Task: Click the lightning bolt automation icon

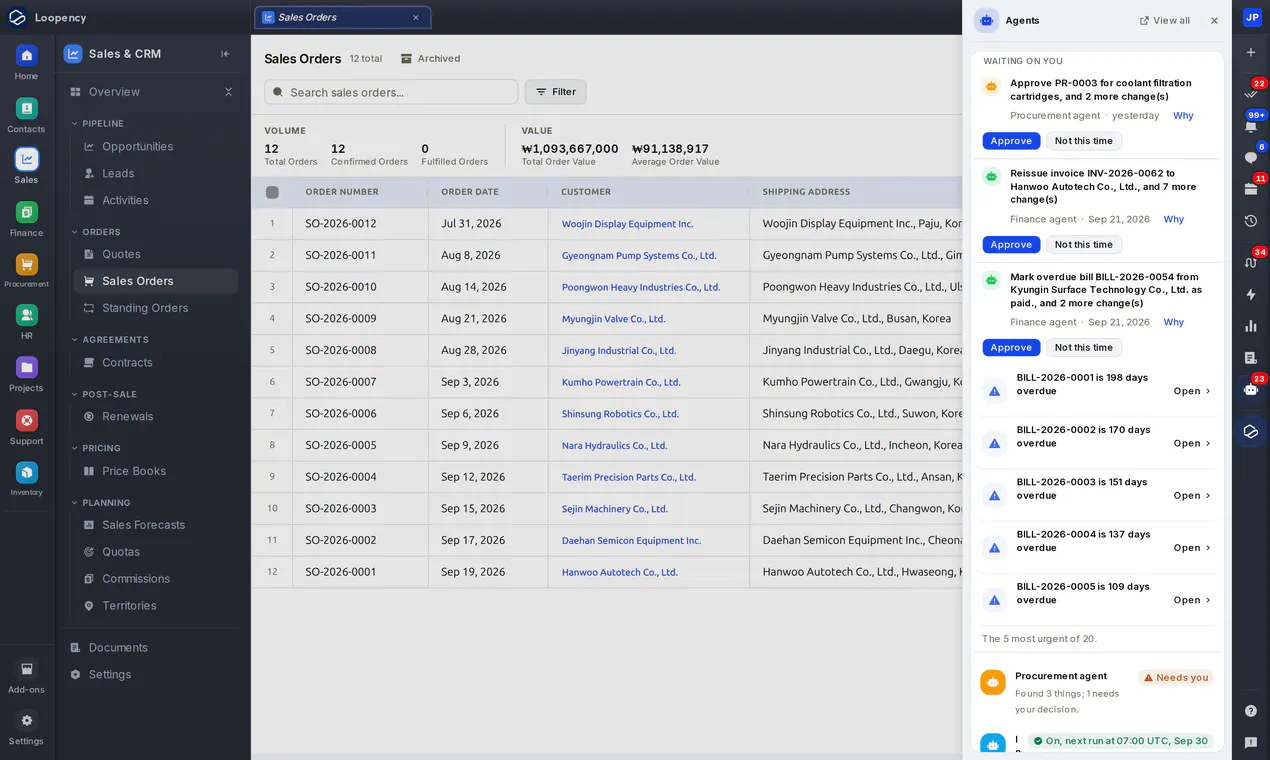Action: coord(1251,294)
